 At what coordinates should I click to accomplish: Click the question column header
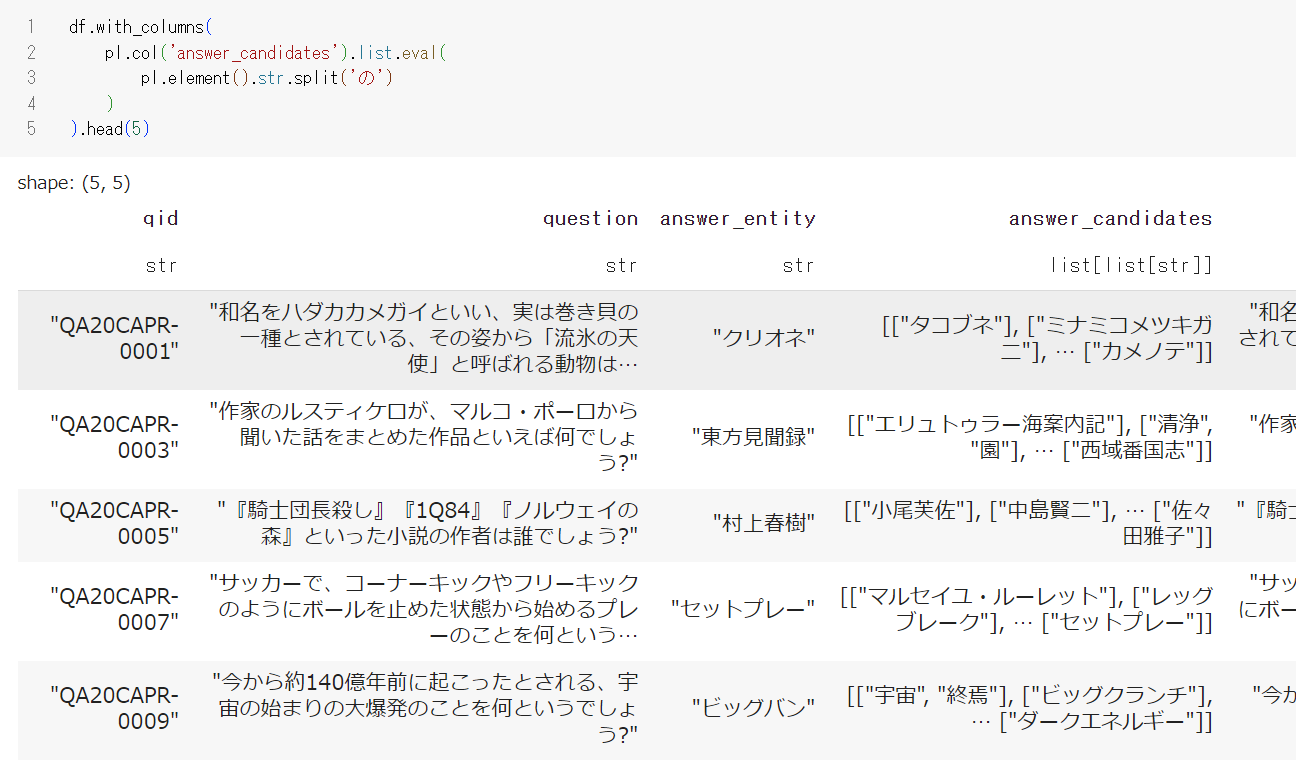click(x=590, y=217)
